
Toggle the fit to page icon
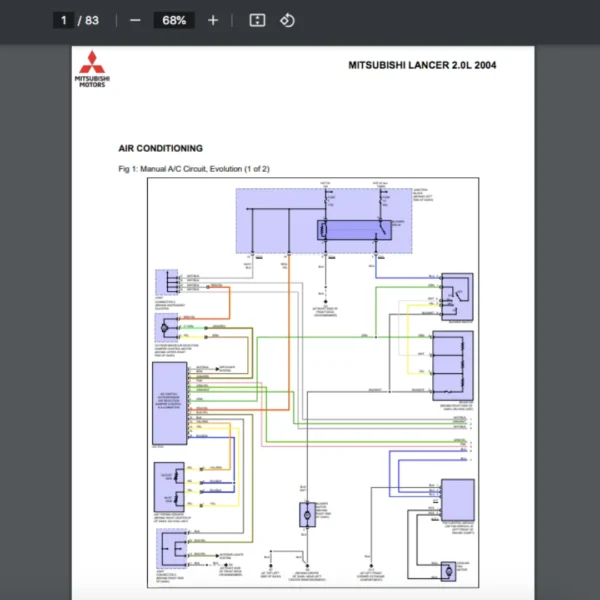[257, 20]
